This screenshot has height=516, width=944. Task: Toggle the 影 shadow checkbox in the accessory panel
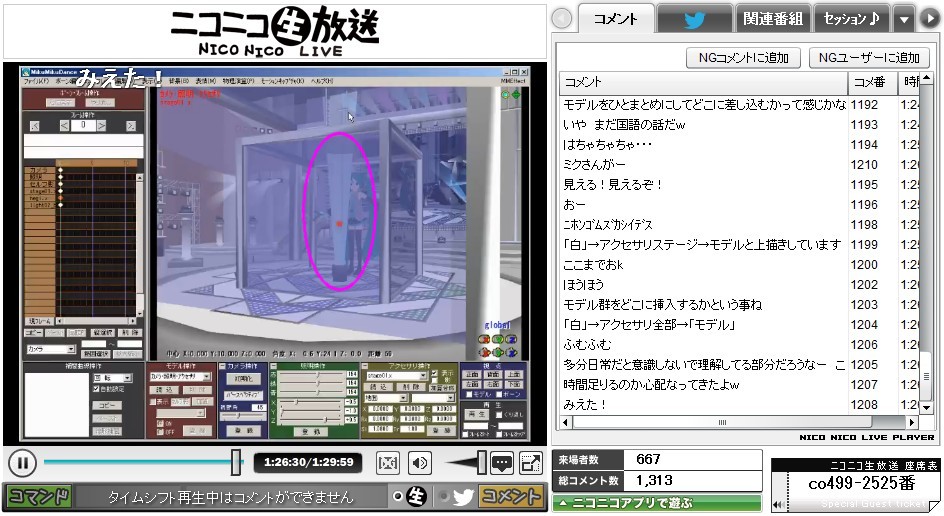(434, 381)
